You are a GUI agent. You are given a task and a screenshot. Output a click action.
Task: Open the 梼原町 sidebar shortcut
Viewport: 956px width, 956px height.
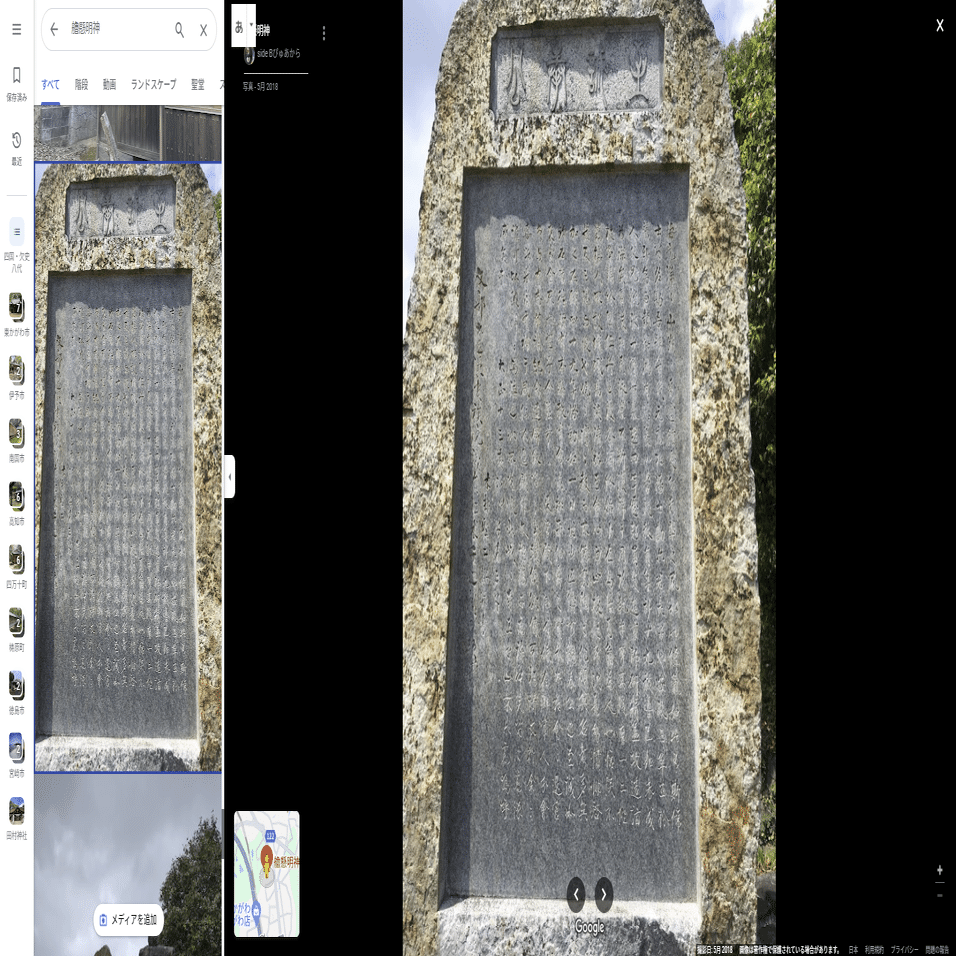pyautogui.click(x=16, y=629)
